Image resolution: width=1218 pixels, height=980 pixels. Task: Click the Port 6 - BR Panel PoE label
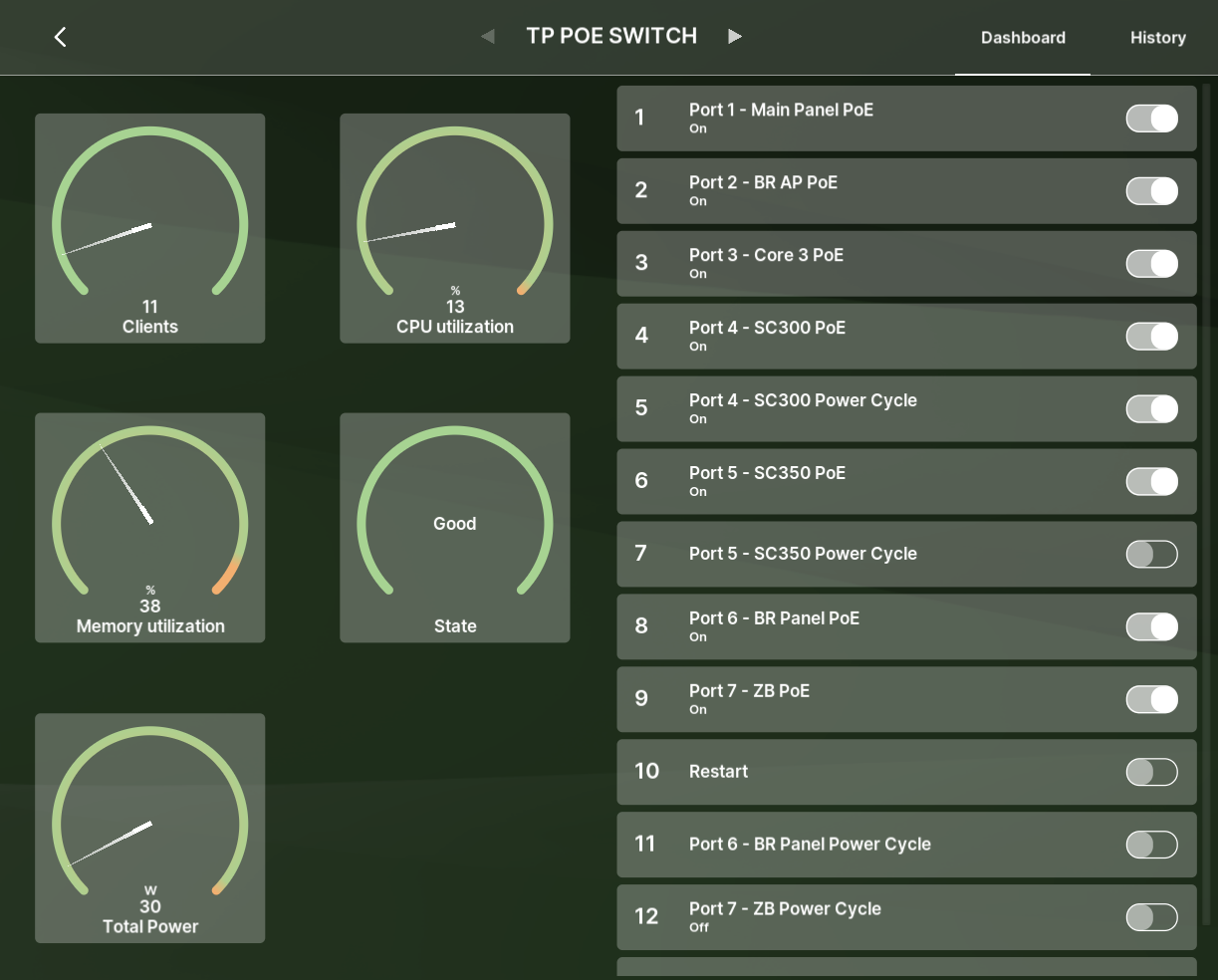(x=774, y=618)
